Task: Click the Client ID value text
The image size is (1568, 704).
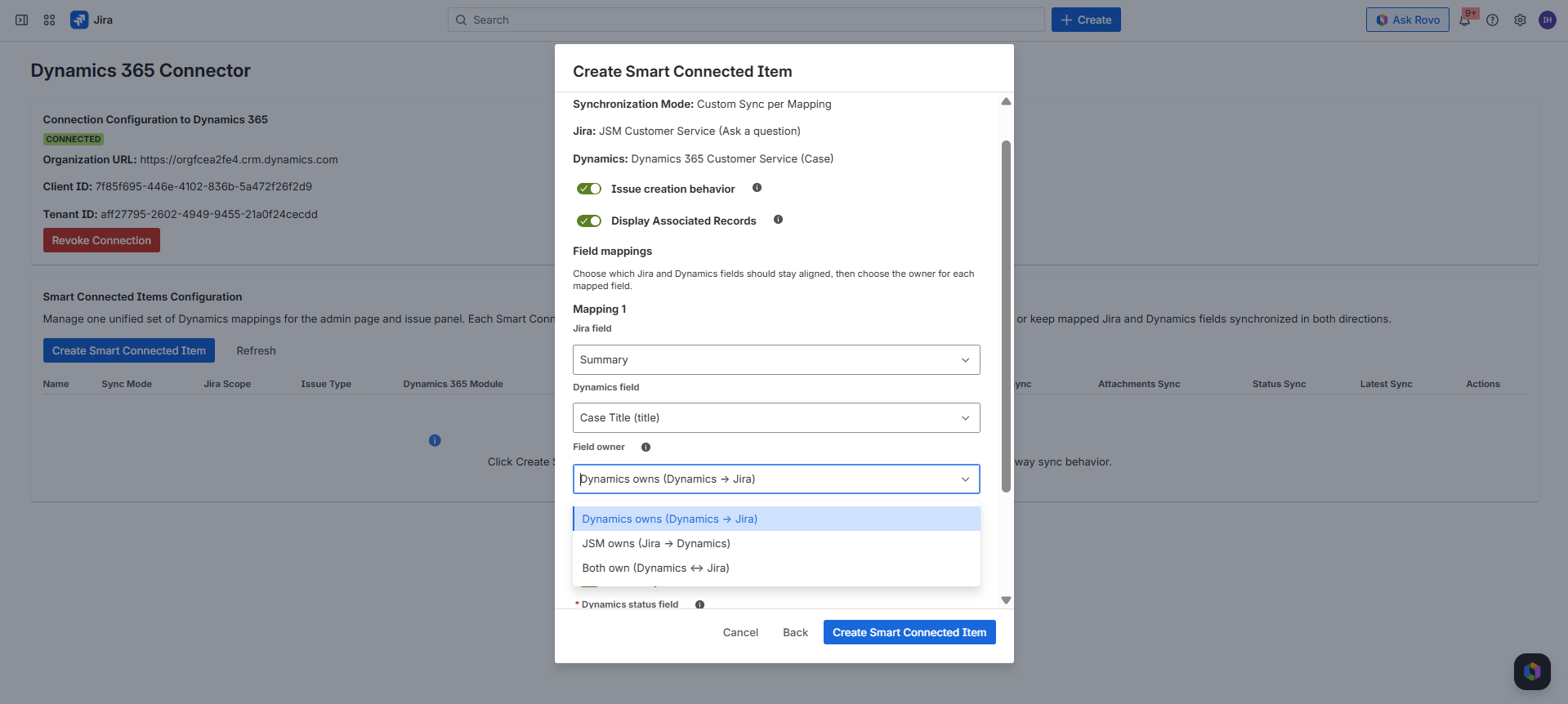Action: click(x=203, y=186)
